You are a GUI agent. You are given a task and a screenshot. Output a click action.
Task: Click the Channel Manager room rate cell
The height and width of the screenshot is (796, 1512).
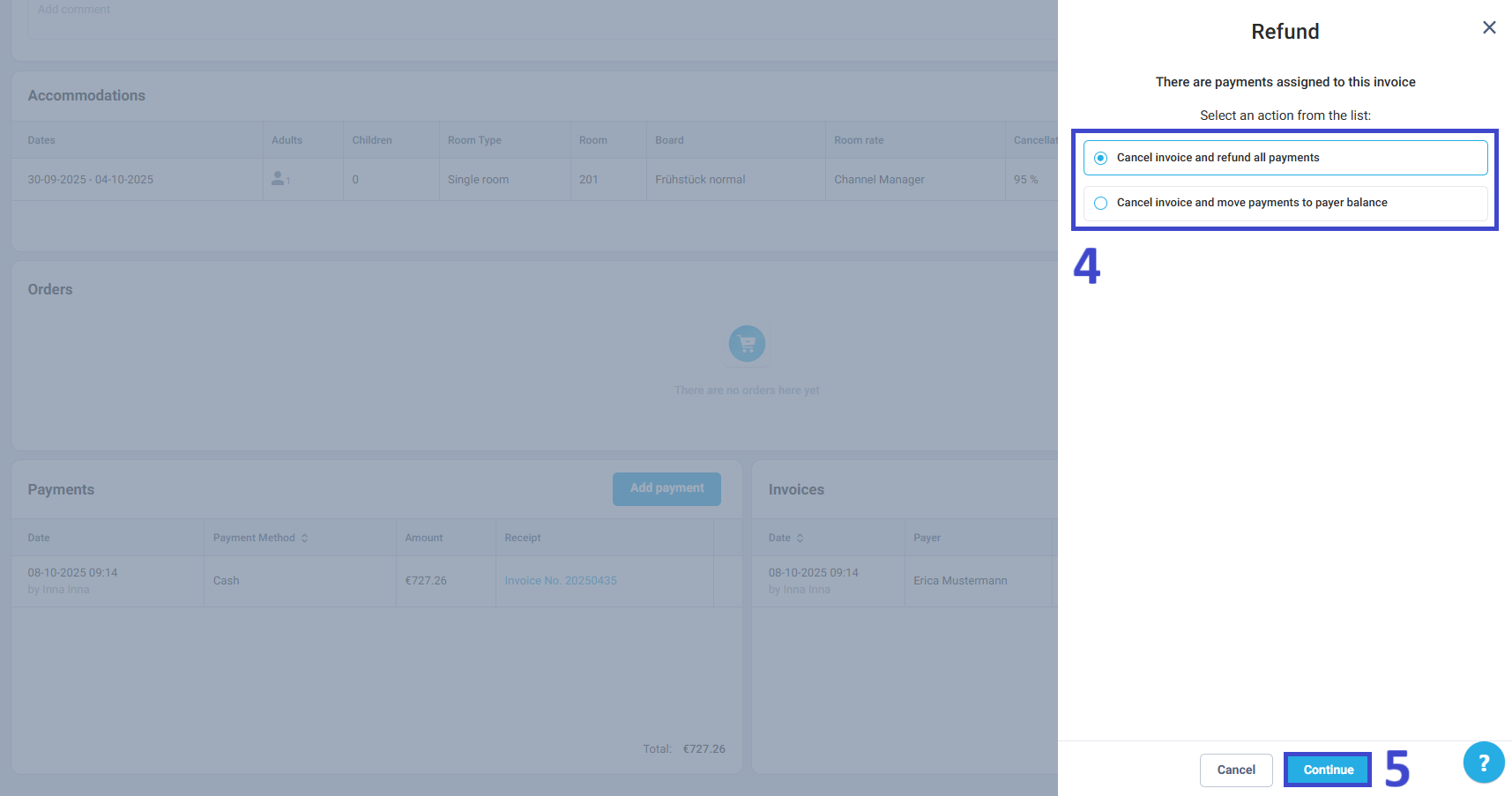click(879, 179)
